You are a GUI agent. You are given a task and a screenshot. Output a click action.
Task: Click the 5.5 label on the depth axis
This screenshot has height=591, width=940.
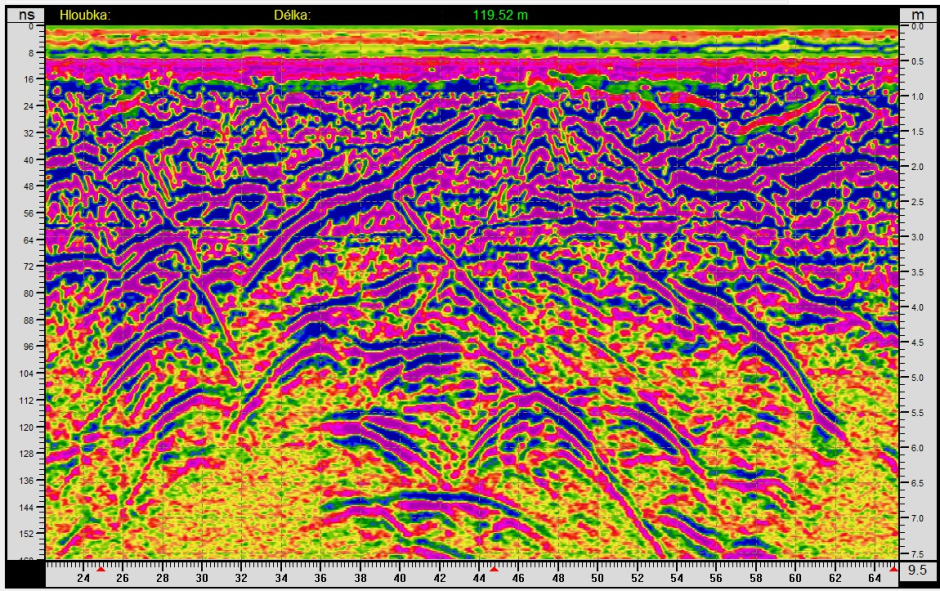point(917,413)
